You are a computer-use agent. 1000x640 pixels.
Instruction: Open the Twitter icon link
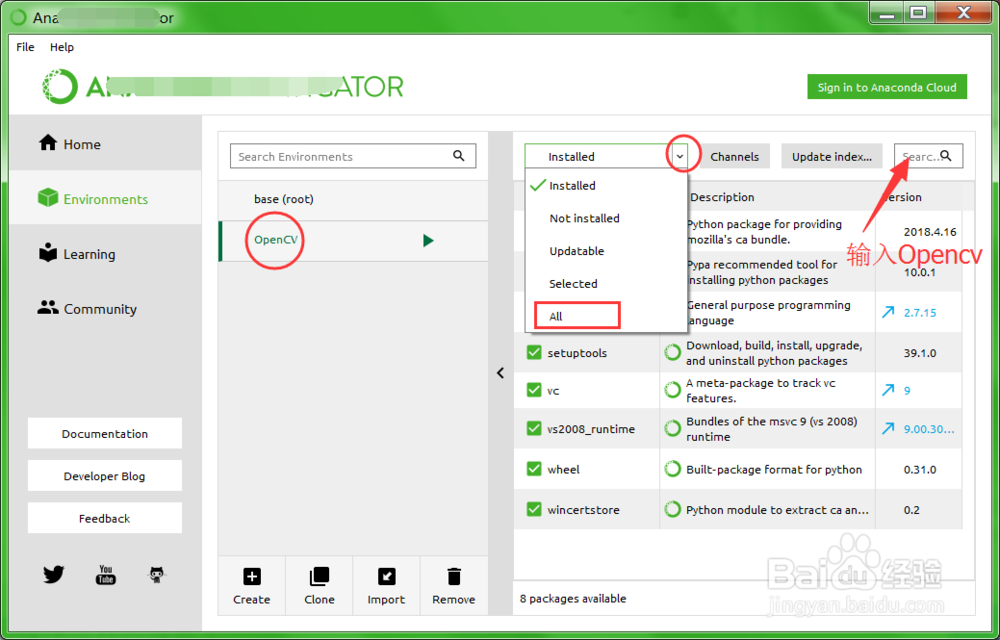(x=54, y=574)
